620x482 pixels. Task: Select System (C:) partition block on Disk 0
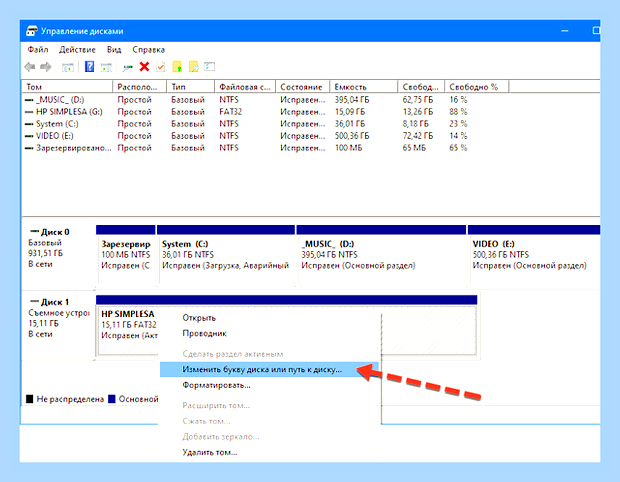click(x=226, y=255)
